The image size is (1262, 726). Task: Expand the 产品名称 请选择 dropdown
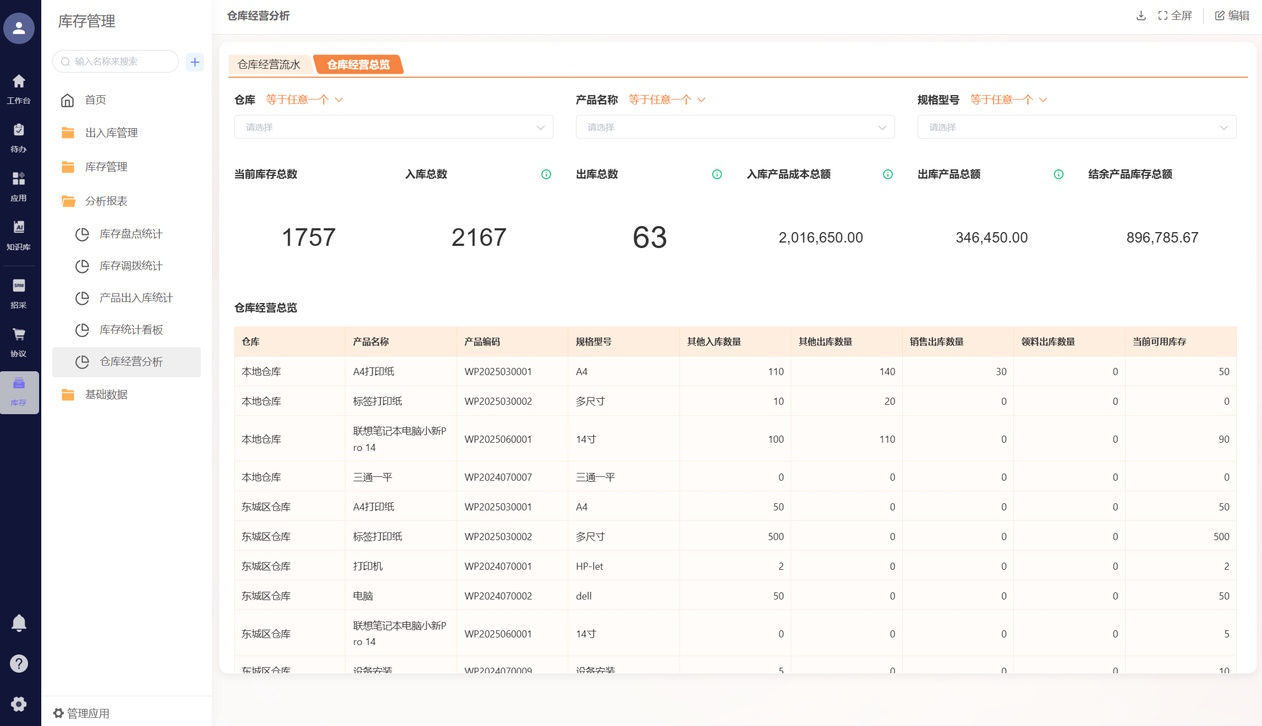pyautogui.click(x=734, y=127)
